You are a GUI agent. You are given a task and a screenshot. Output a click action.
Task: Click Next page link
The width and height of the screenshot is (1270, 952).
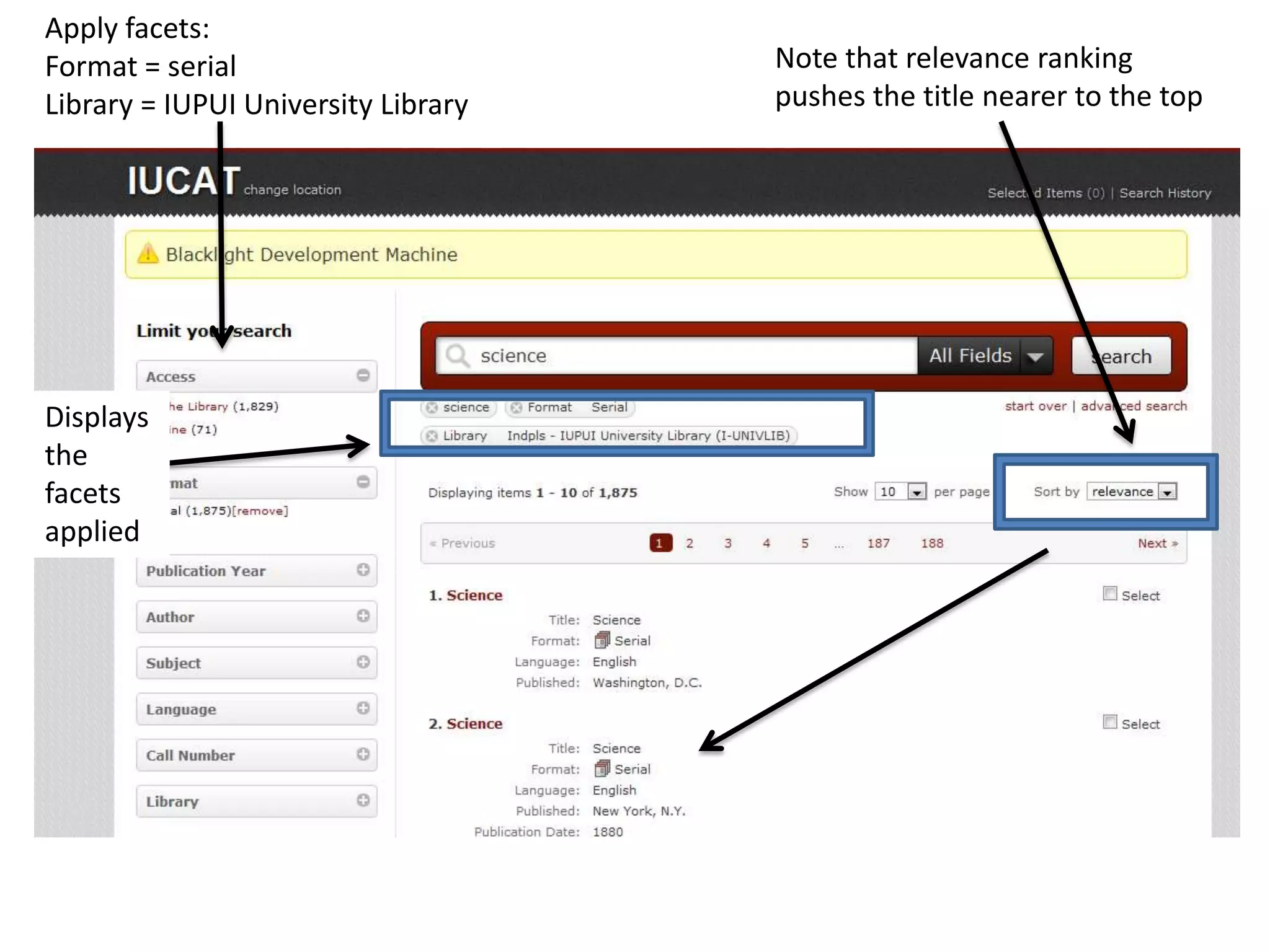coord(1157,543)
